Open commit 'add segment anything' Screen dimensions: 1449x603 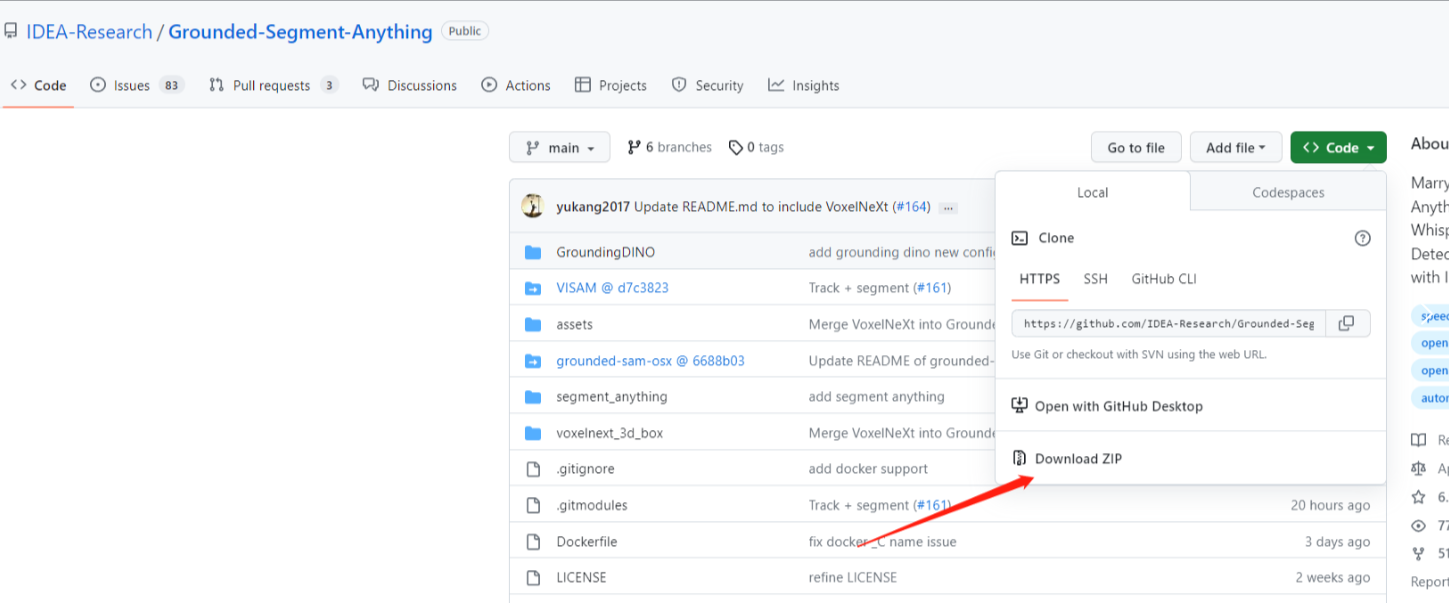876,396
